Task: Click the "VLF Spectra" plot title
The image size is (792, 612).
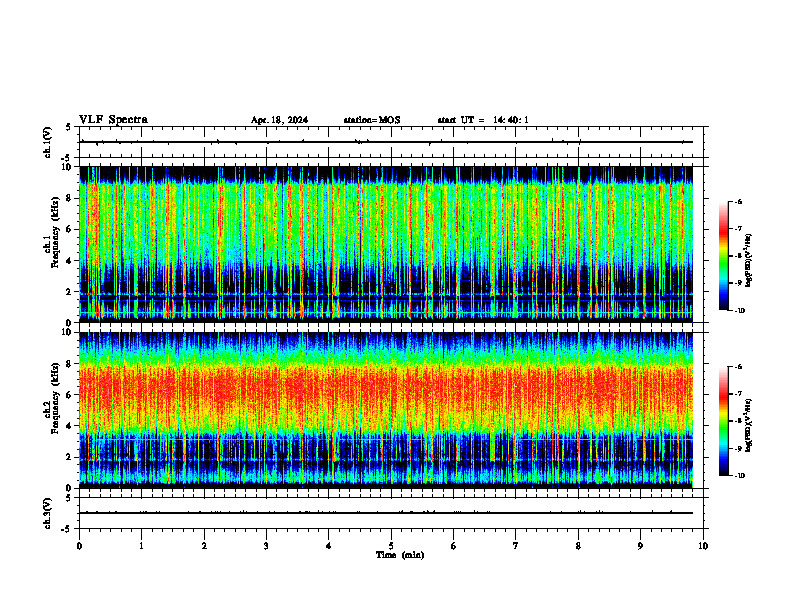Action: 113,120
